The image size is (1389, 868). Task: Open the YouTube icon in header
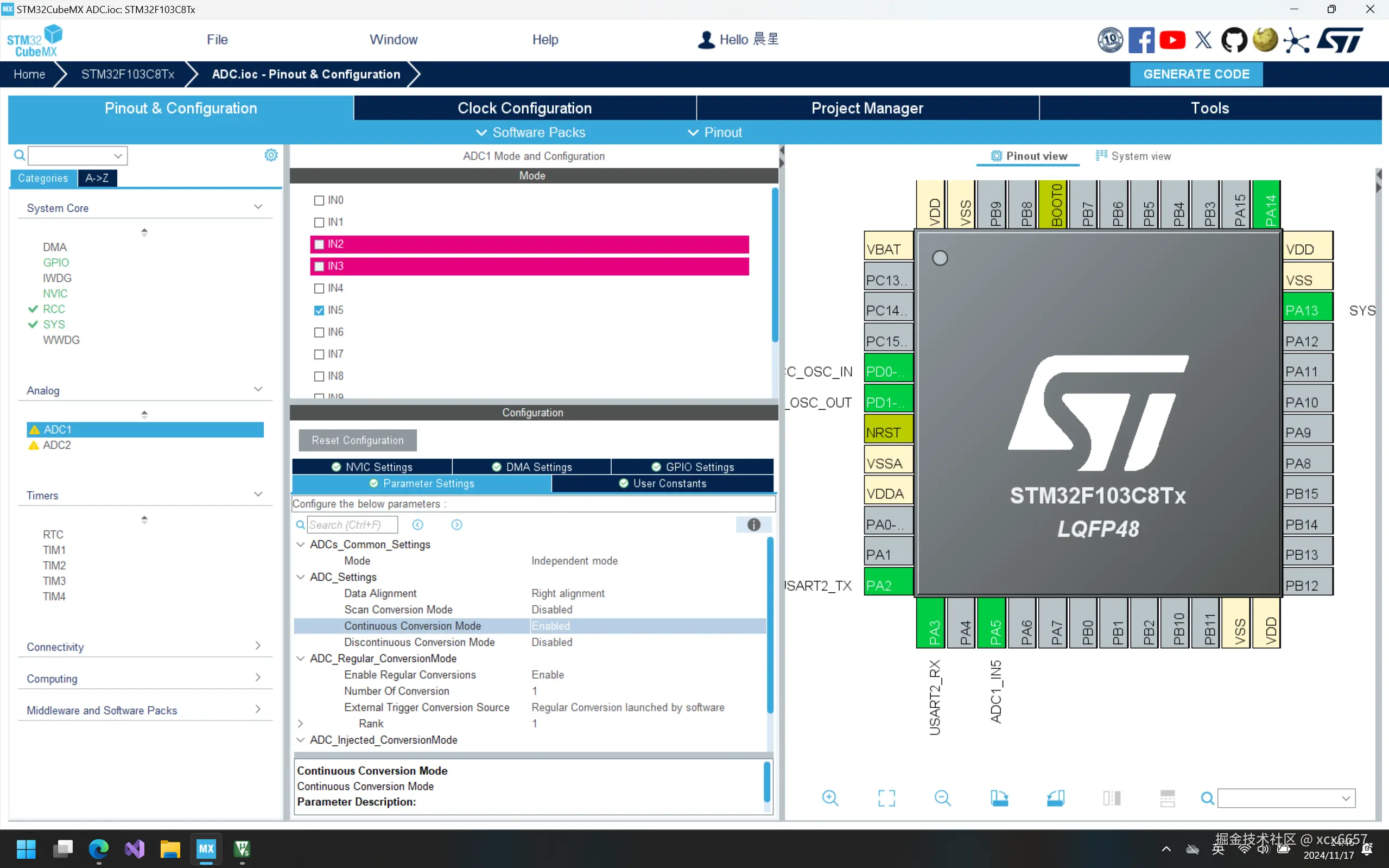click(x=1172, y=40)
